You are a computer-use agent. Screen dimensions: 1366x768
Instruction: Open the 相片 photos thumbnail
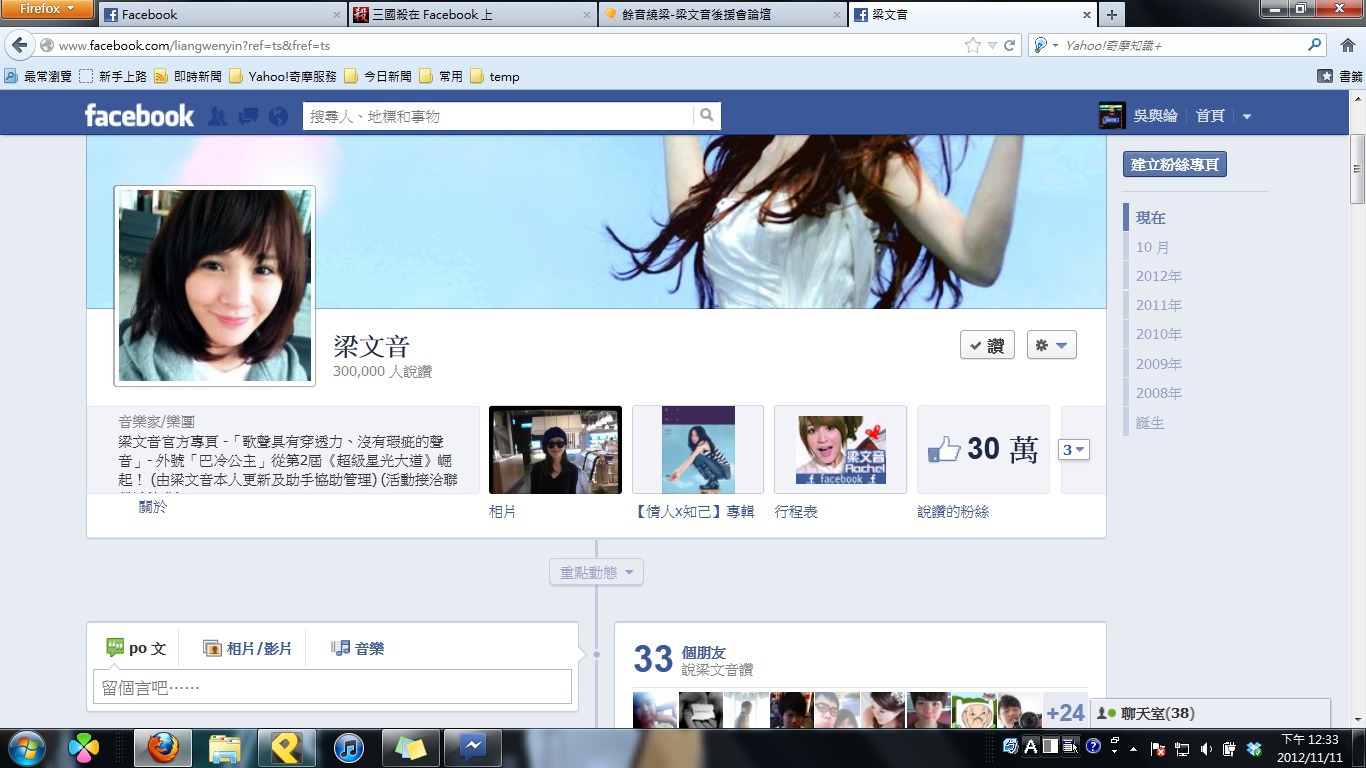click(555, 450)
